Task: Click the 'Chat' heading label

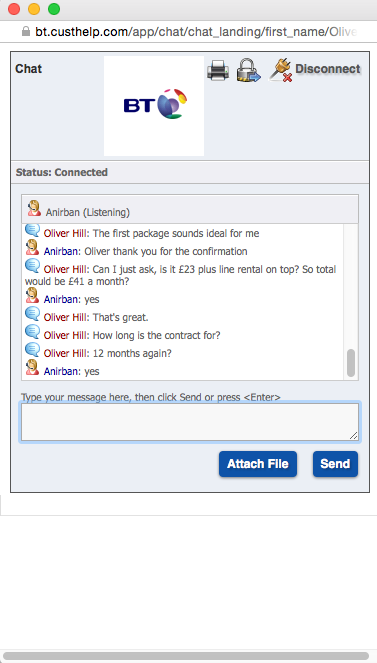Action: (28, 69)
